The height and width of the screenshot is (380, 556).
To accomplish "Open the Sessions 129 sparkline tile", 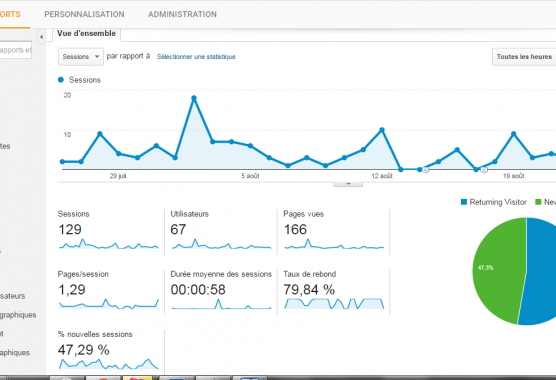I will click(x=109, y=230).
